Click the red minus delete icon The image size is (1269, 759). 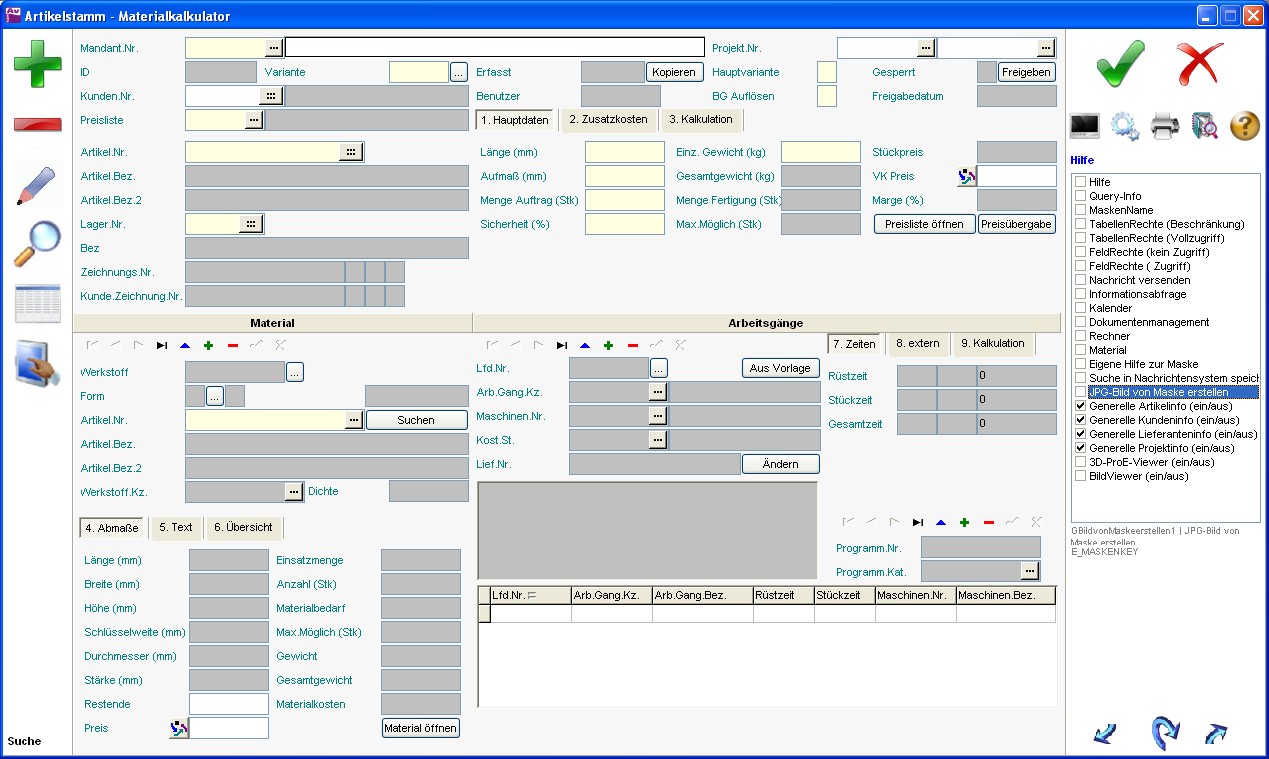[x=37, y=125]
